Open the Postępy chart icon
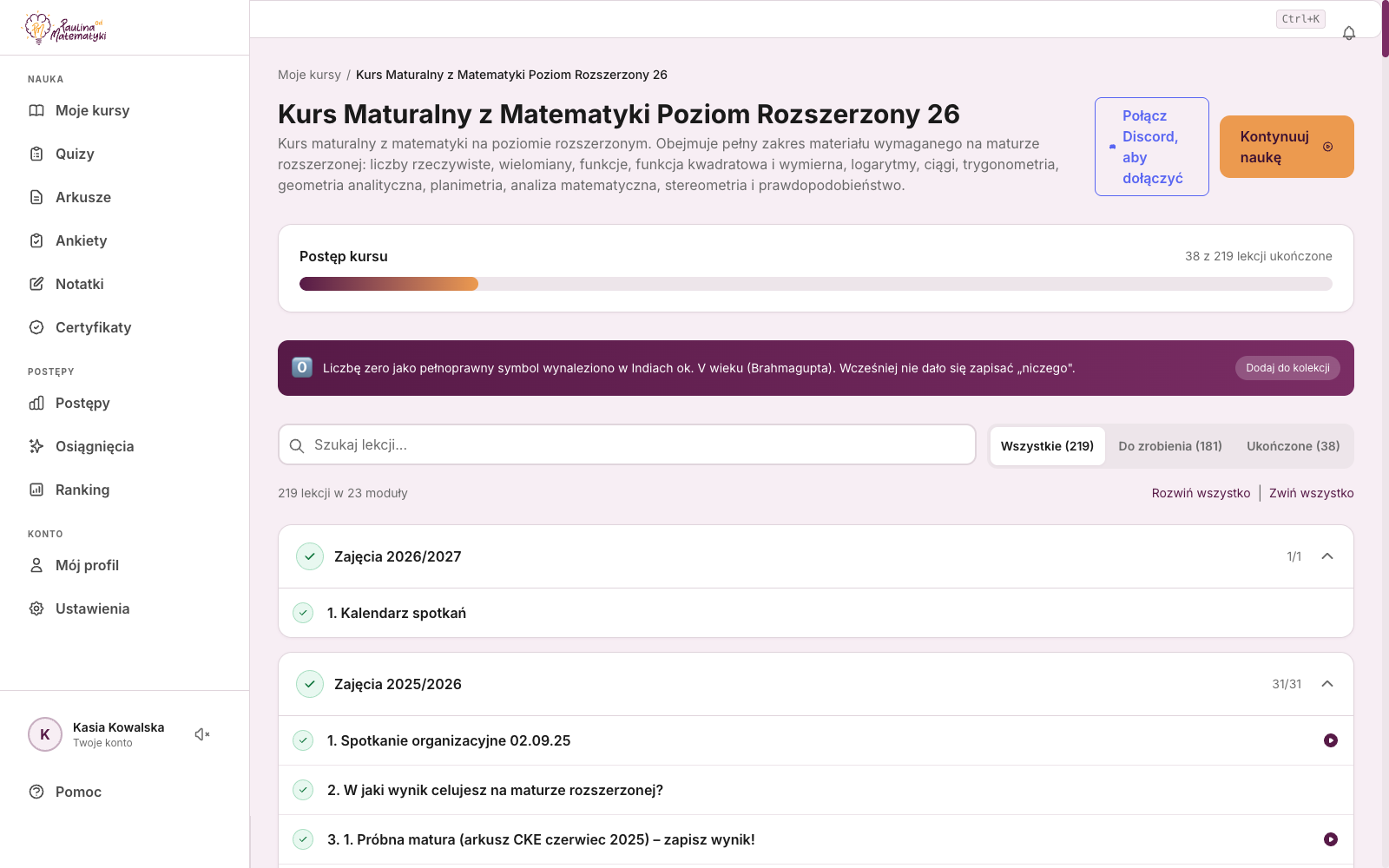 36,403
